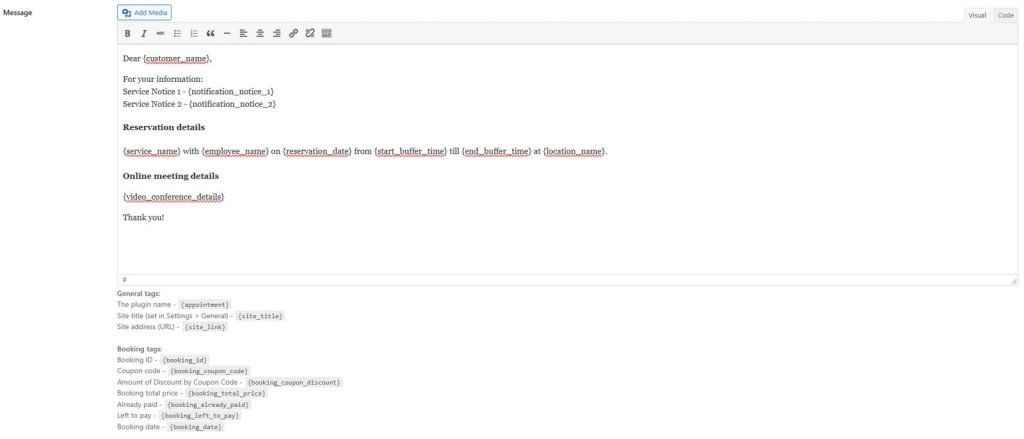Click the {booking_coupon_discount} tag code
This screenshot has height=439, width=1024.
[x=295, y=382]
